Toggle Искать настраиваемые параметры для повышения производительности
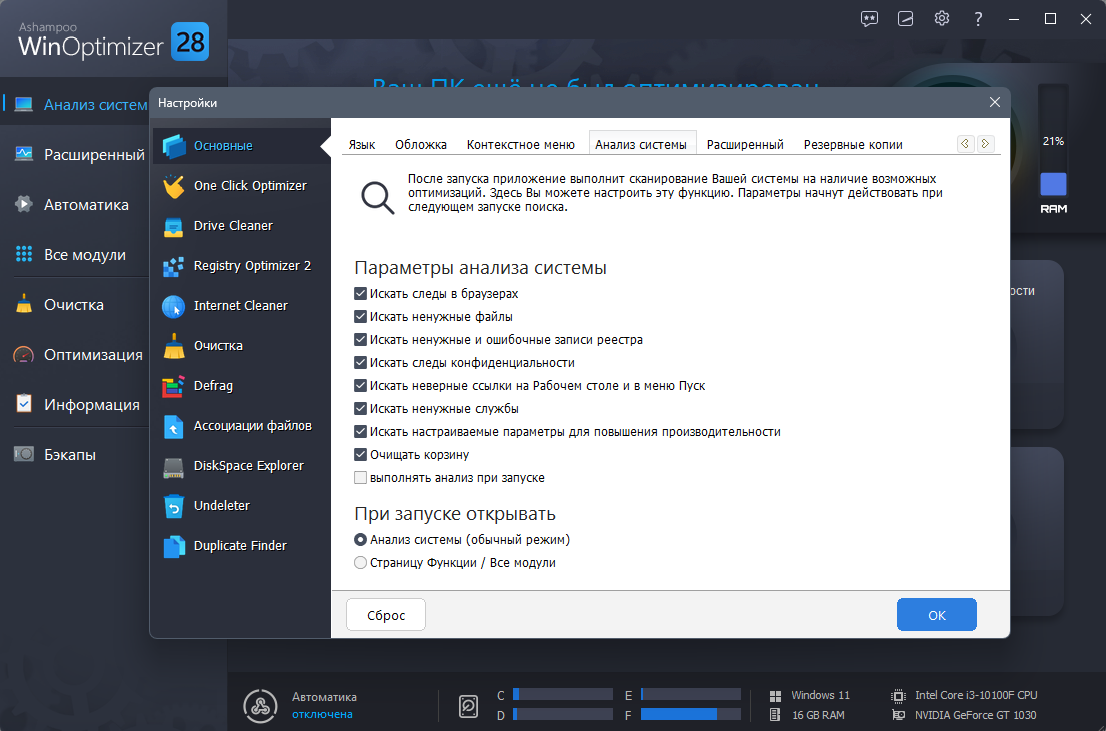This screenshot has width=1106, height=731. (x=360, y=432)
